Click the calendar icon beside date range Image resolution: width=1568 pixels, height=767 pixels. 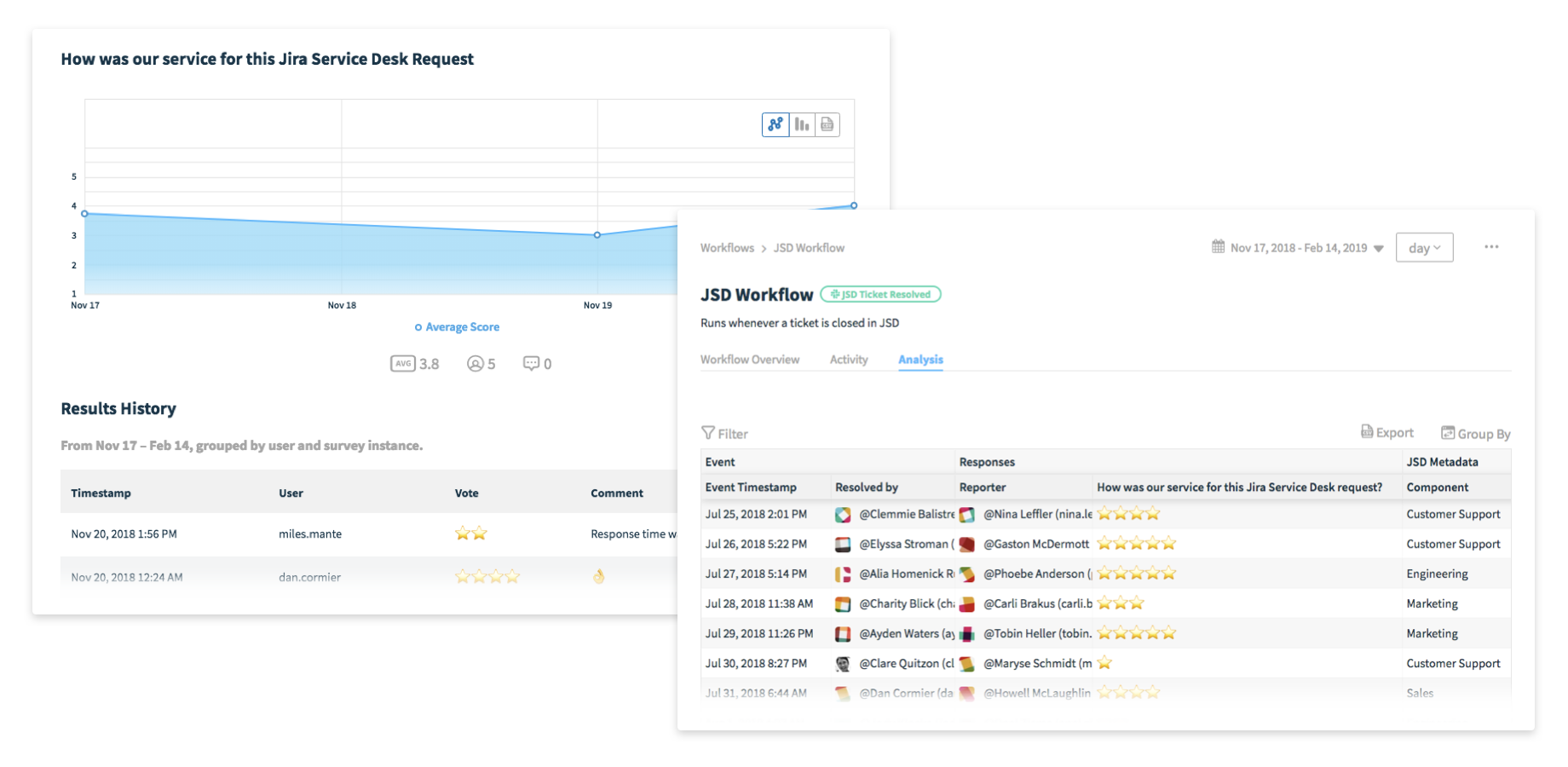1219,247
